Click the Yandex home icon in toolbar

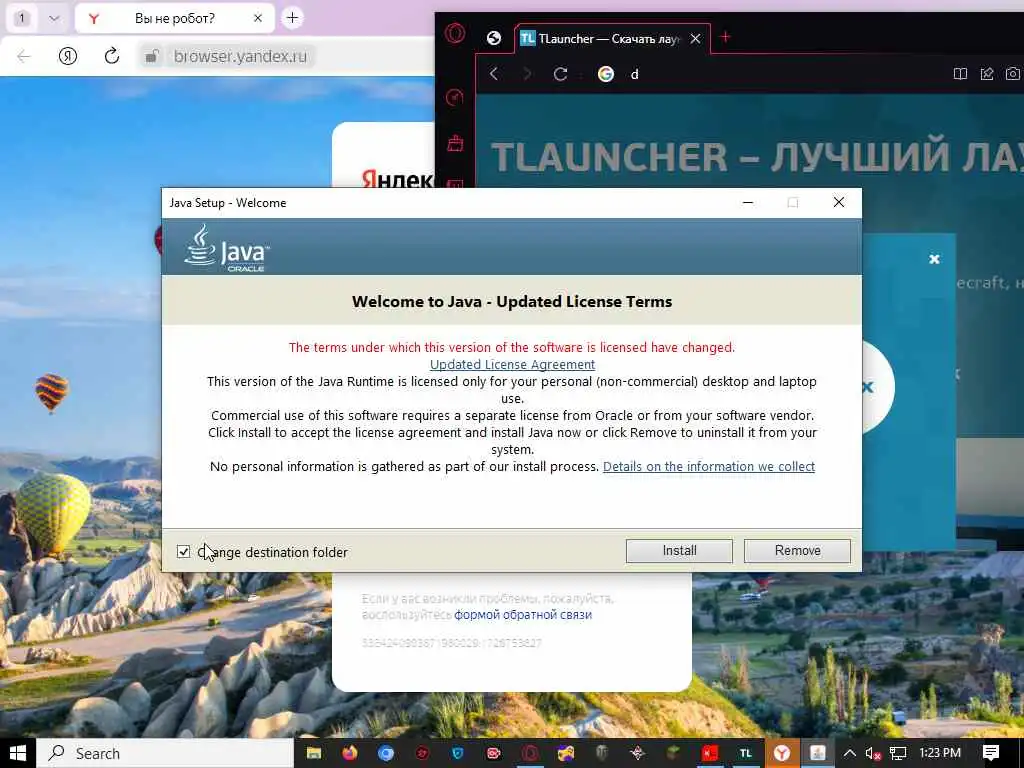(x=68, y=56)
